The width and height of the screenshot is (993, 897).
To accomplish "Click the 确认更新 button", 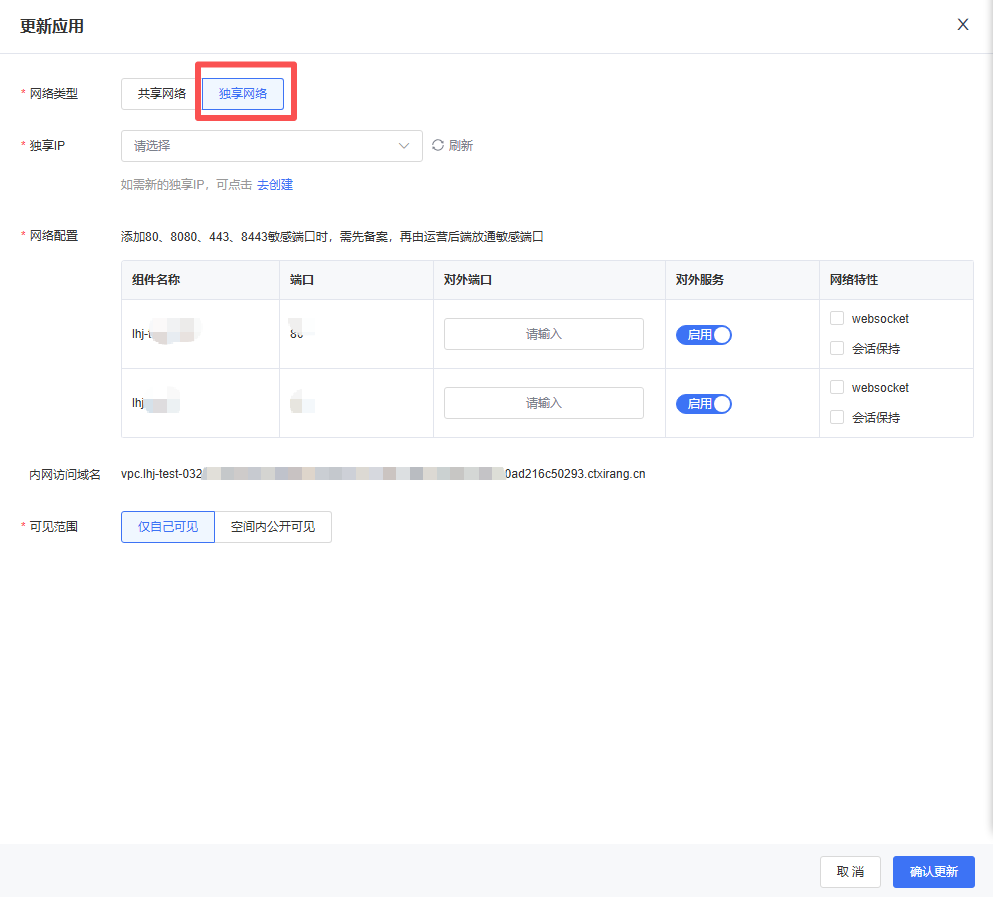I will pyautogui.click(x=933, y=872).
